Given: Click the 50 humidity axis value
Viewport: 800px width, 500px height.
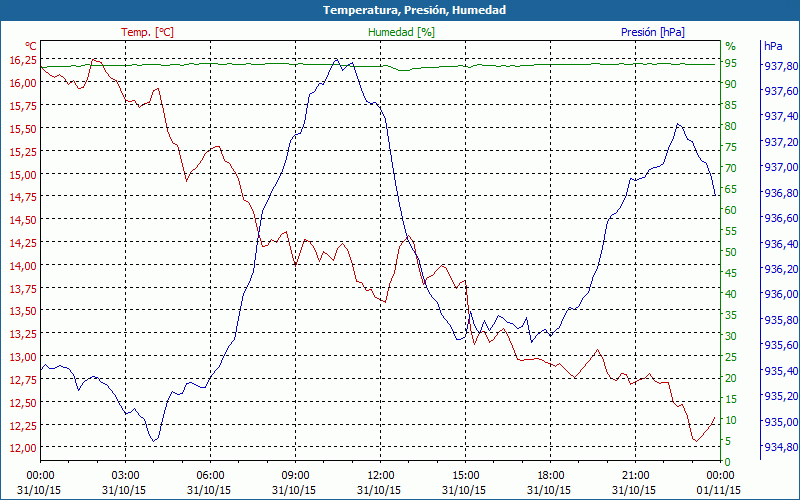Looking at the screenshot, I should [731, 252].
